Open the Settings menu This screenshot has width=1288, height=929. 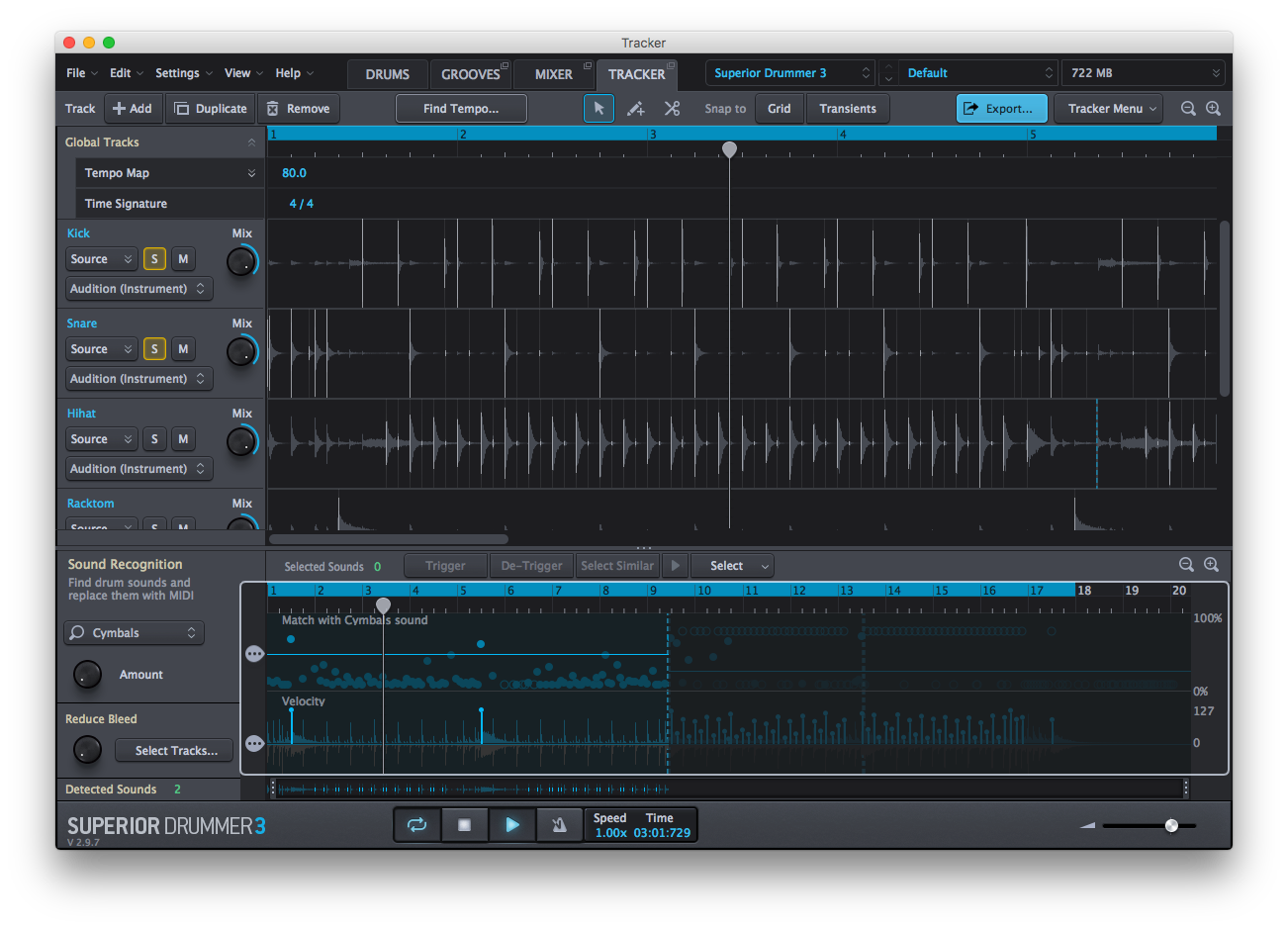coord(183,73)
